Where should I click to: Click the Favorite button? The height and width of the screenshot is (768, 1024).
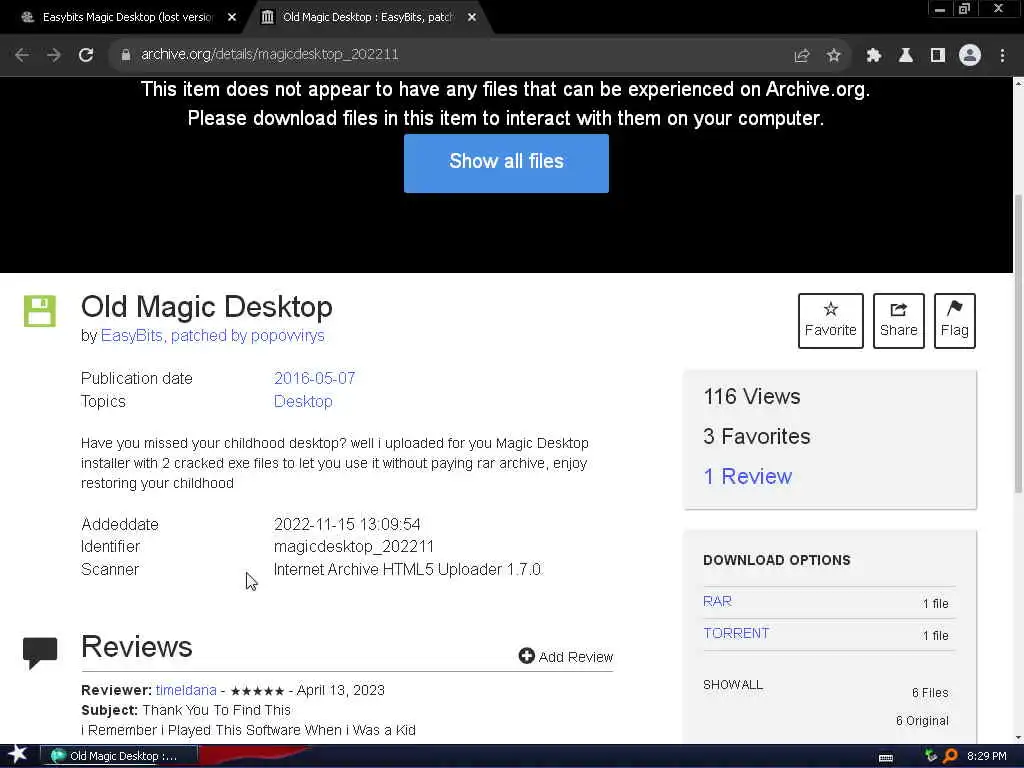tap(831, 321)
